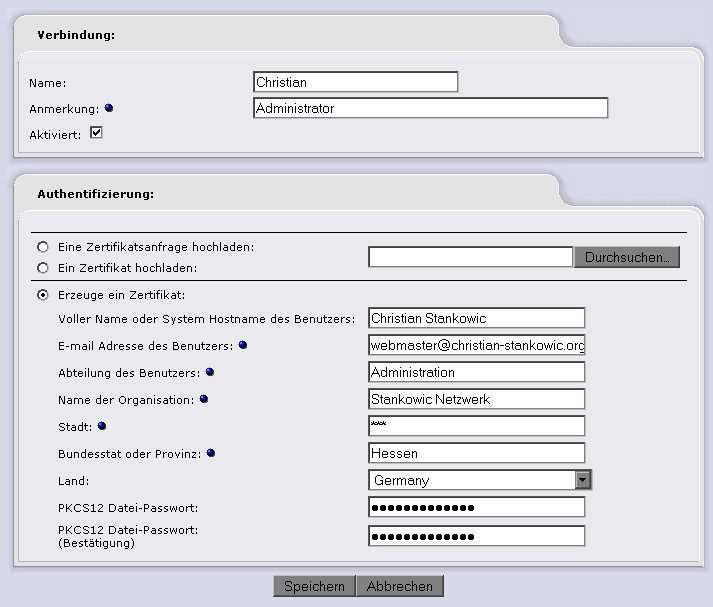Click the PKCS12 password Bestätigung field

click(476, 536)
